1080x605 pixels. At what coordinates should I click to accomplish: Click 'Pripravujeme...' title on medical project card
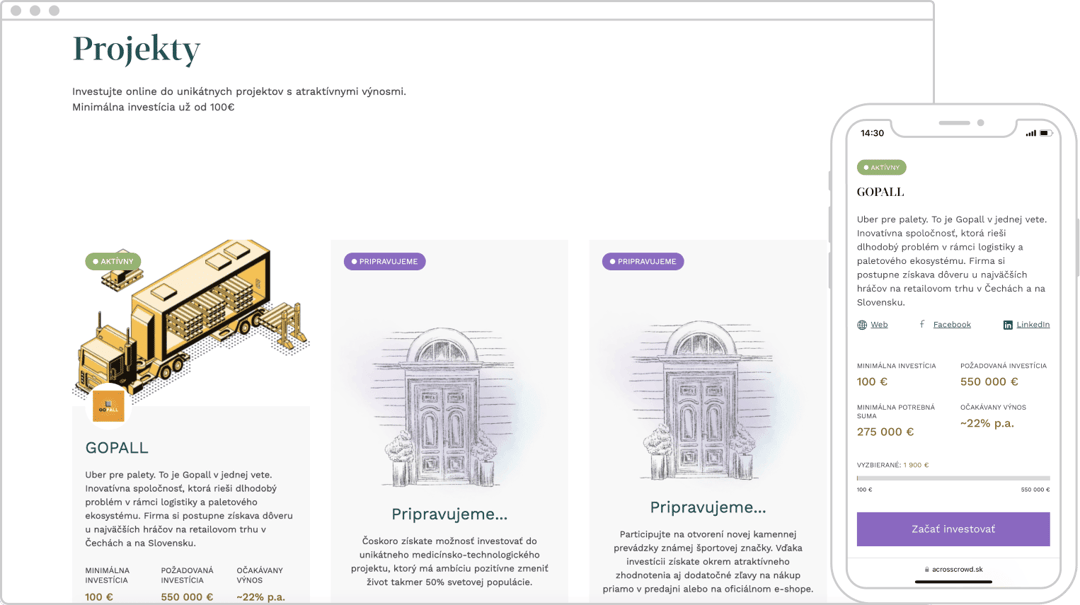point(449,514)
